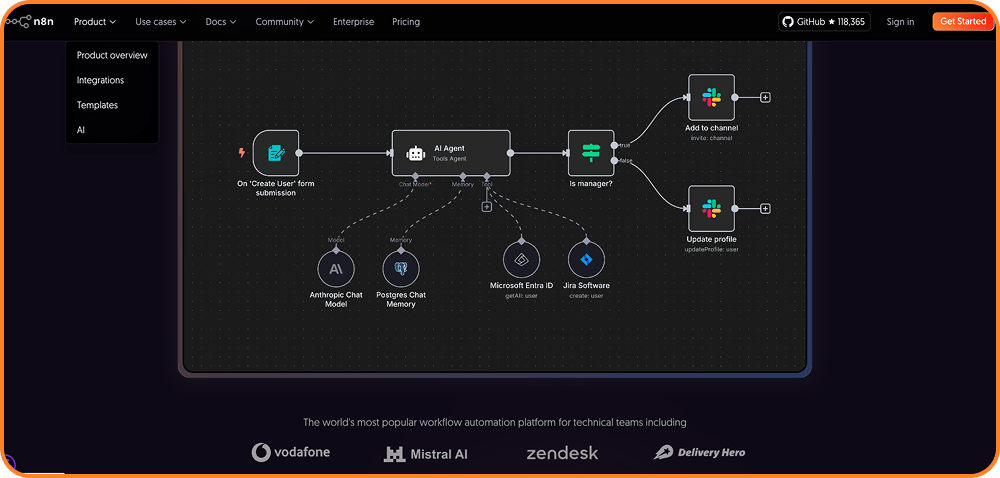The image size is (1000, 478).
Task: Click the Delivery Hero logo
Action: (x=699, y=453)
